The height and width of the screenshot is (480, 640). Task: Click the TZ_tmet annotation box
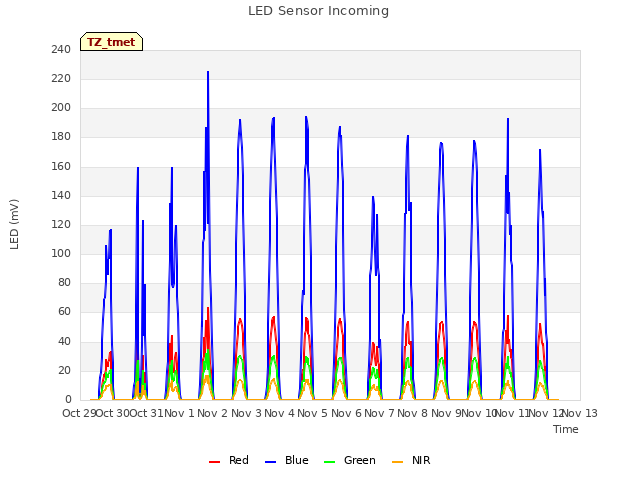point(111,42)
